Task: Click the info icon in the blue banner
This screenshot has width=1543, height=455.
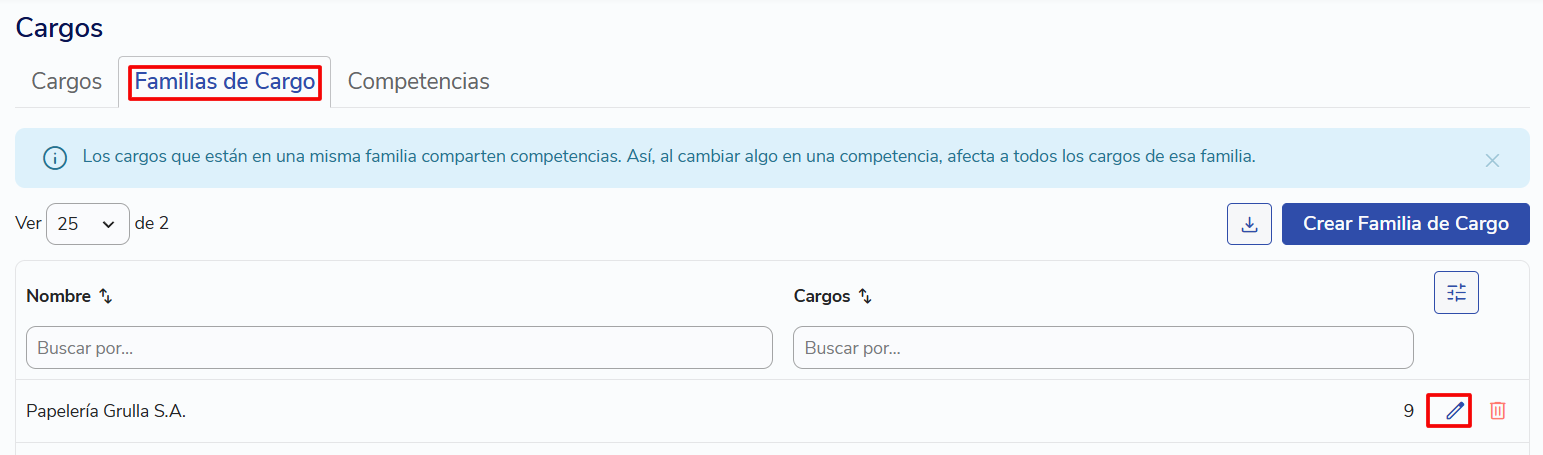Action: [55, 158]
